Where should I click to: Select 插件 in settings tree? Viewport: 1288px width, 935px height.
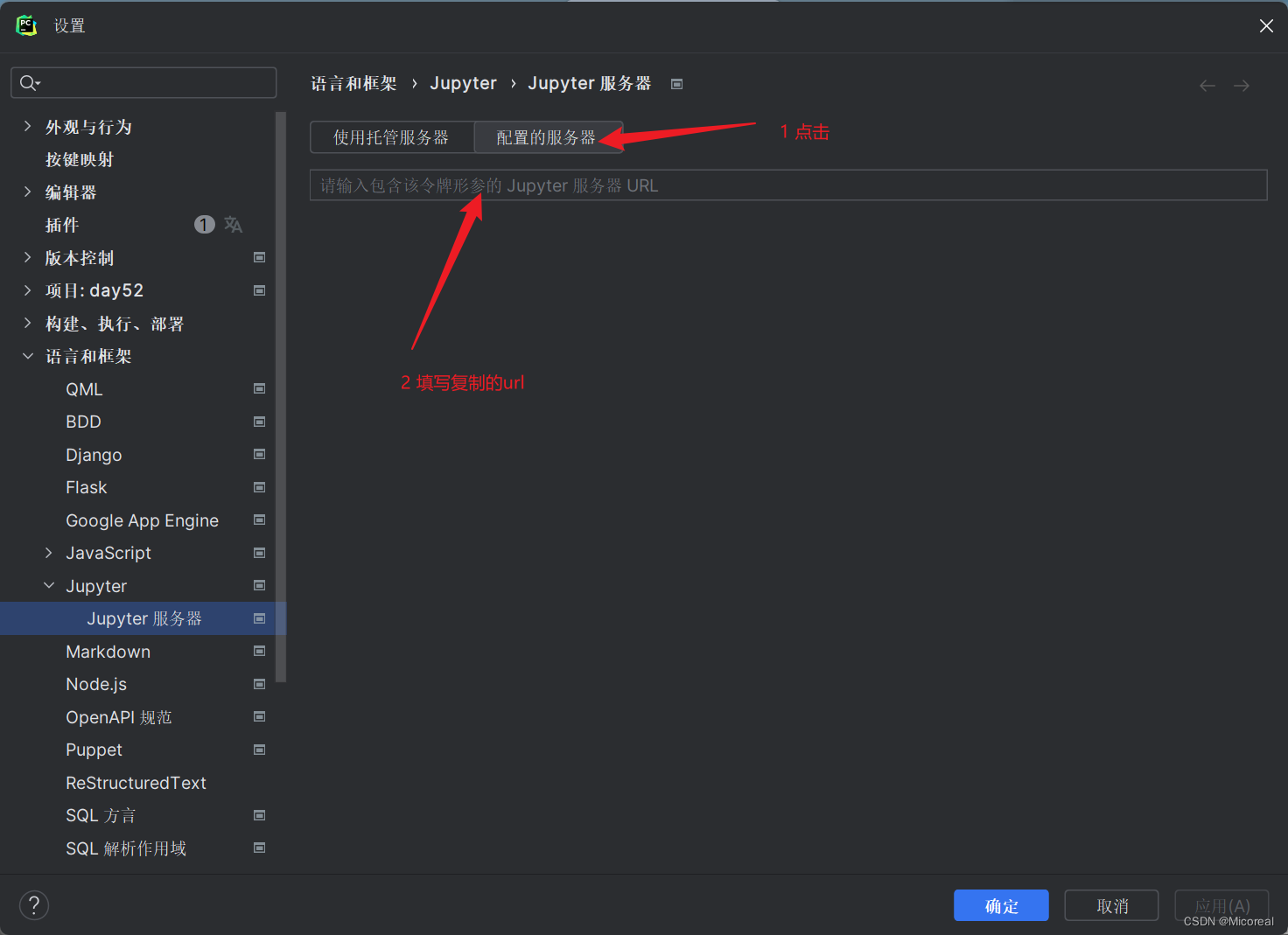[62, 225]
